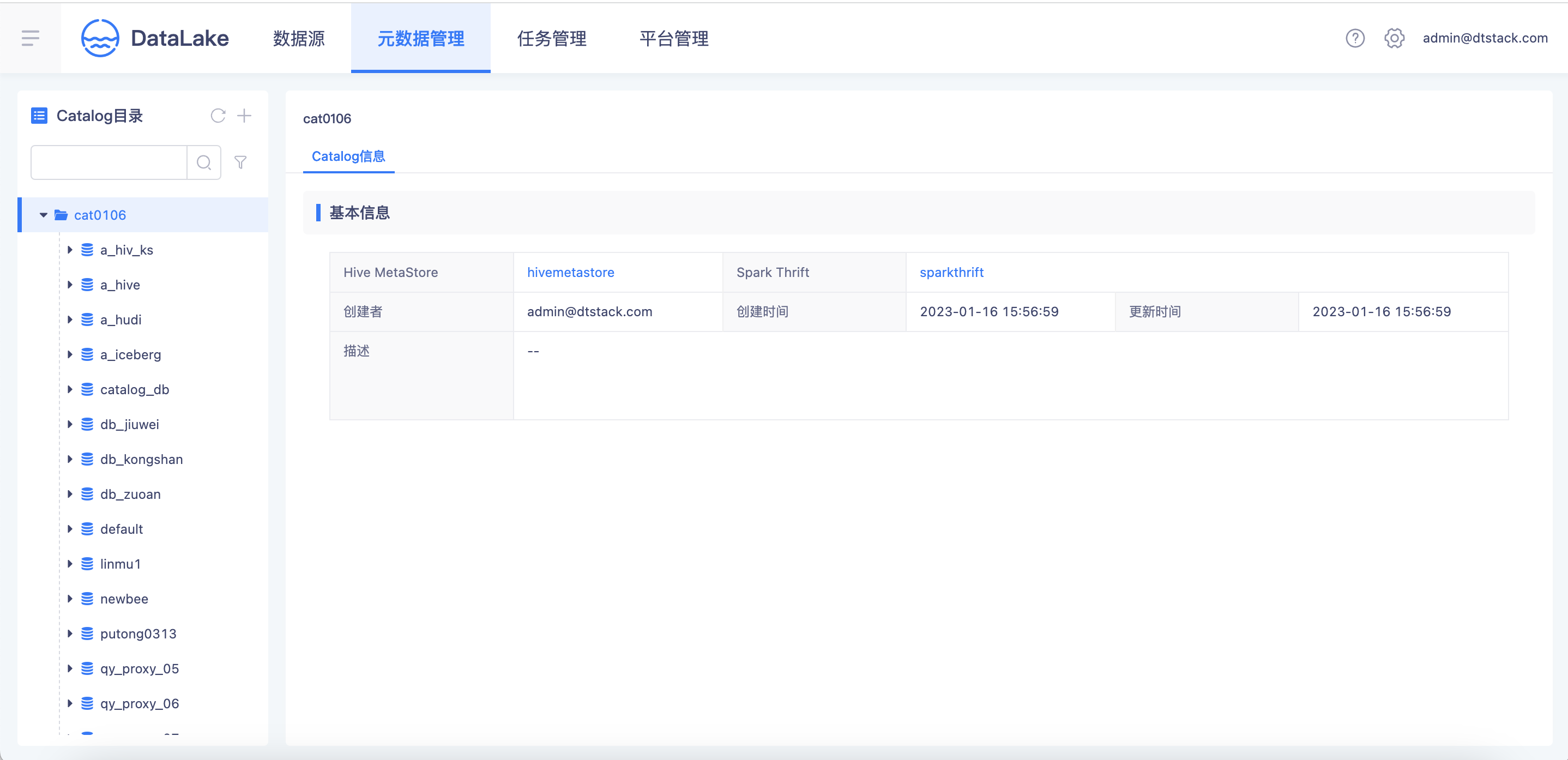Select the catalog_db tree item

(x=135, y=389)
